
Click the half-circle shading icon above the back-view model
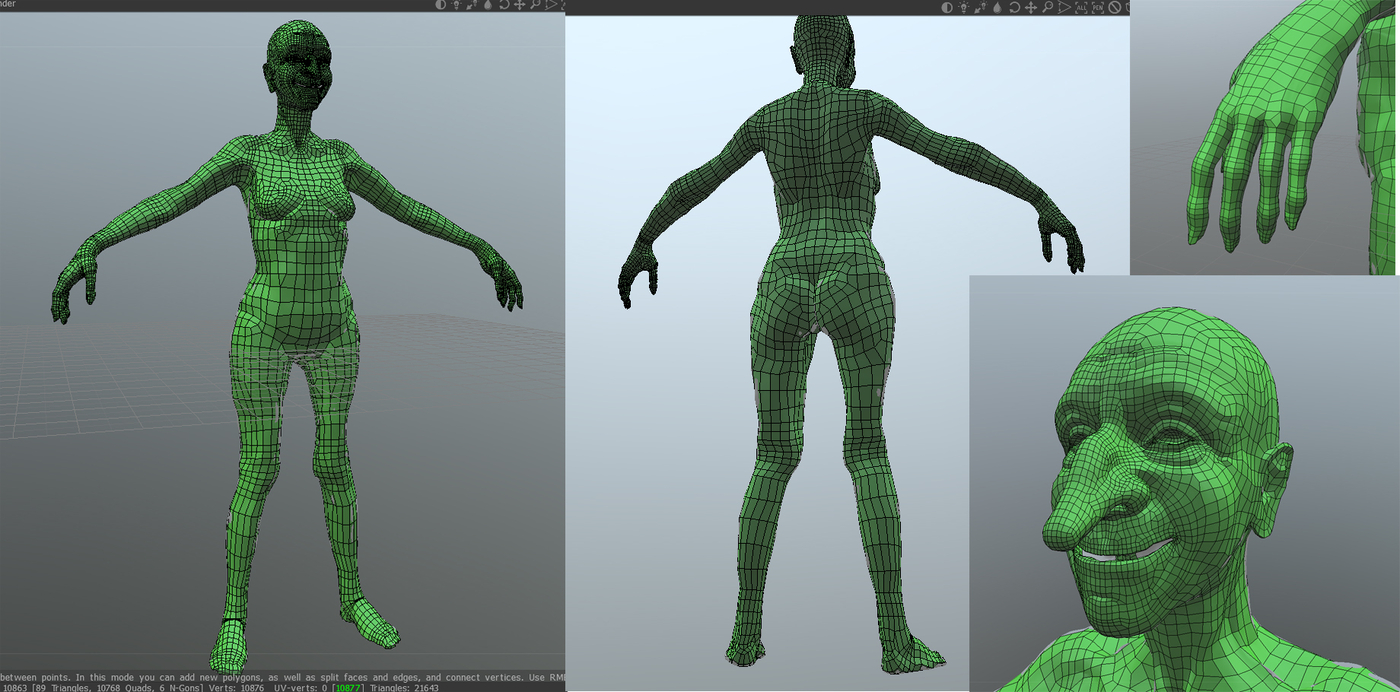947,7
